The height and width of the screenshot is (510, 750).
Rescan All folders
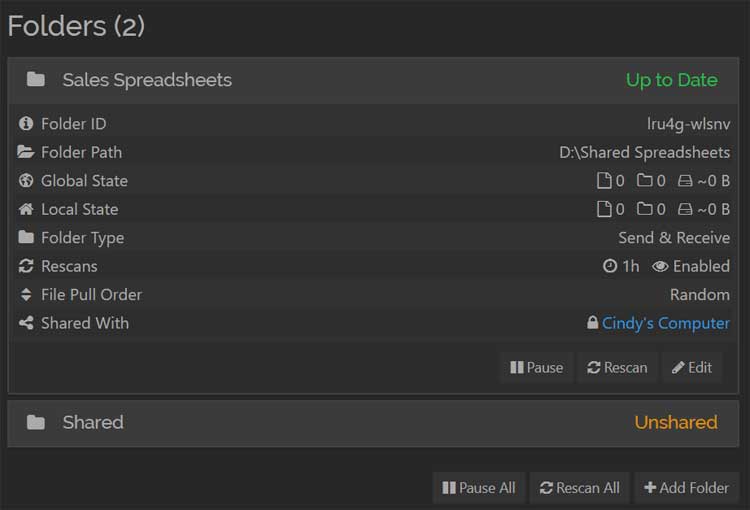pos(580,488)
